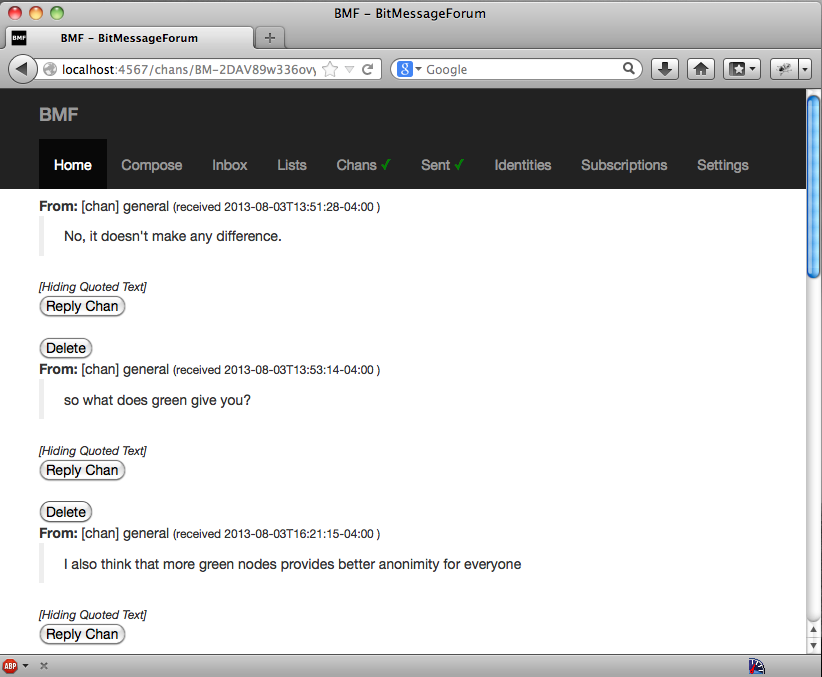Click the text 'so what does green give you?'
This screenshot has height=677, width=822.
click(x=157, y=401)
